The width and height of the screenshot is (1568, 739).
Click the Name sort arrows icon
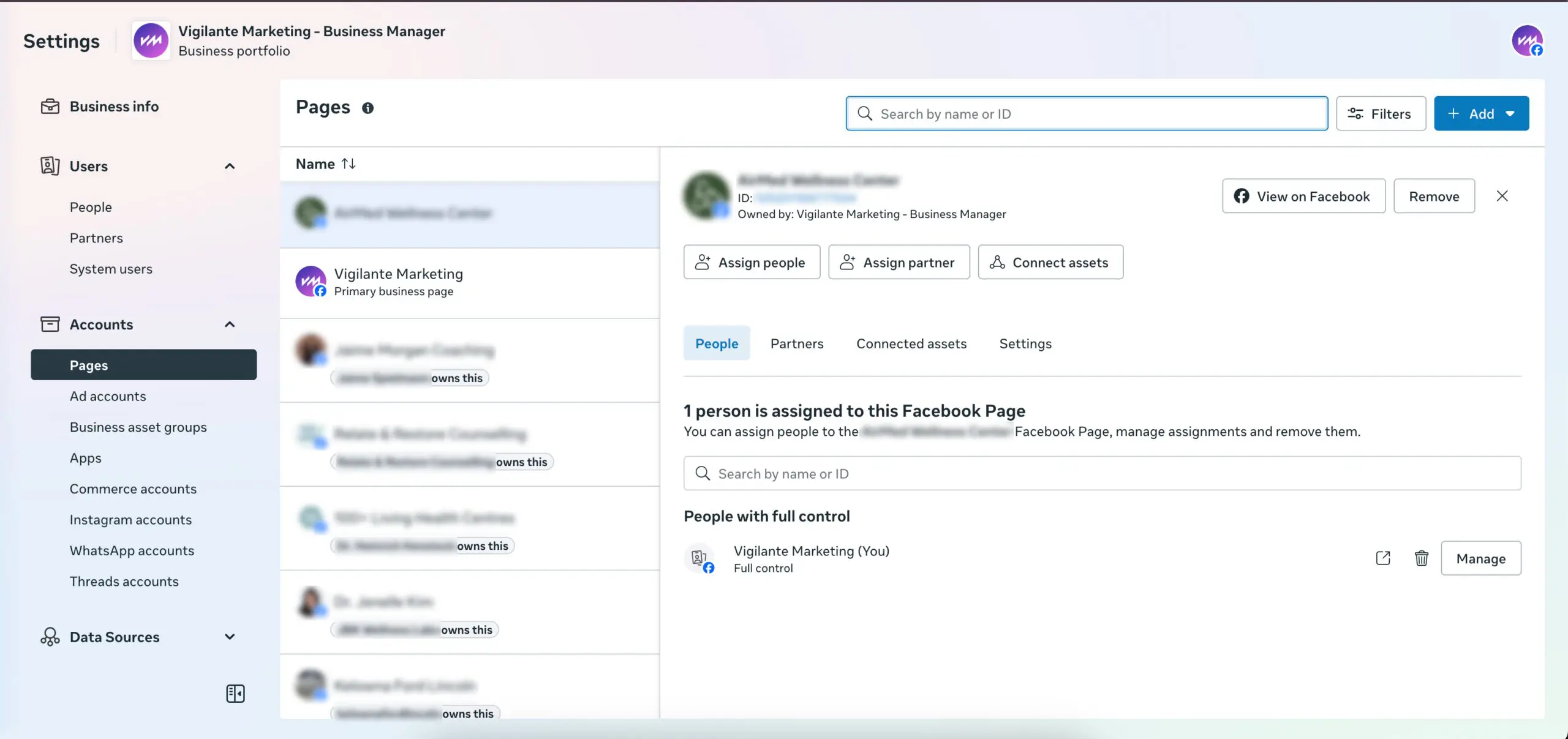(349, 163)
